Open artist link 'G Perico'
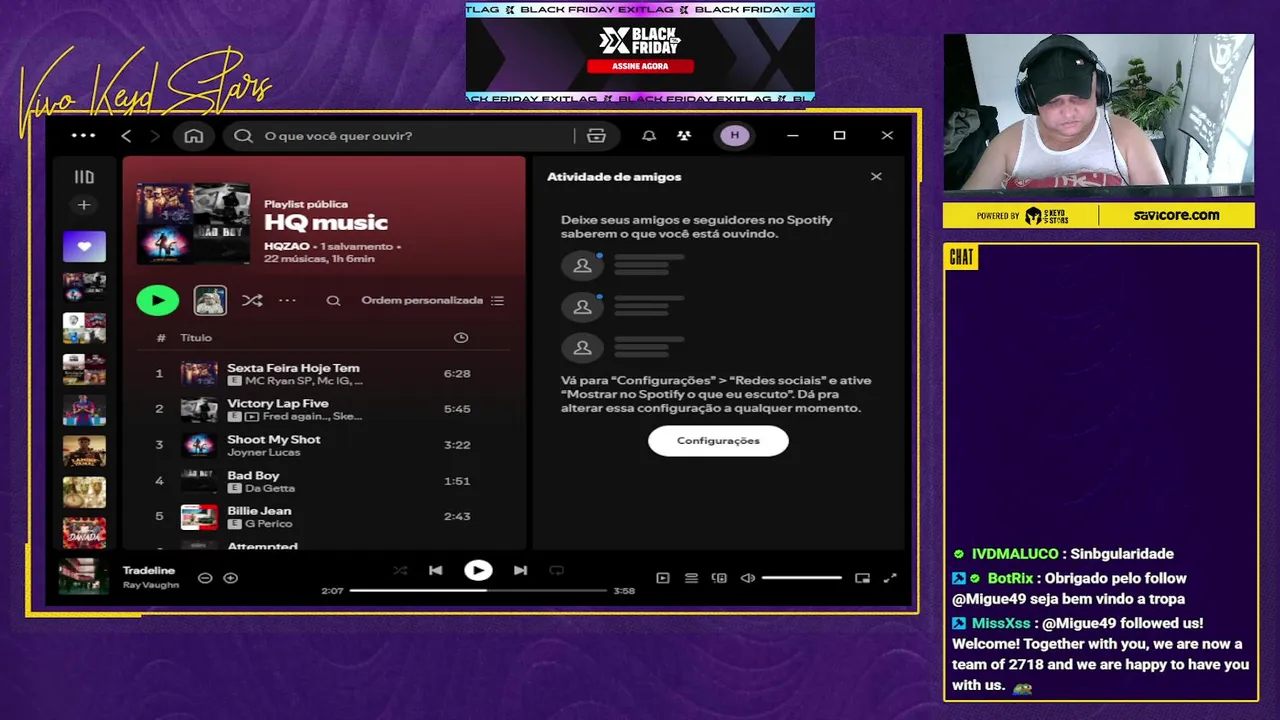The height and width of the screenshot is (720, 1280). (x=268, y=524)
